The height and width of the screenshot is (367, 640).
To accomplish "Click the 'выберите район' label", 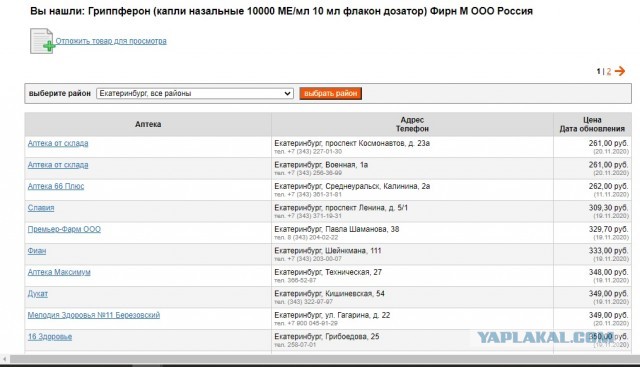I will coord(60,93).
